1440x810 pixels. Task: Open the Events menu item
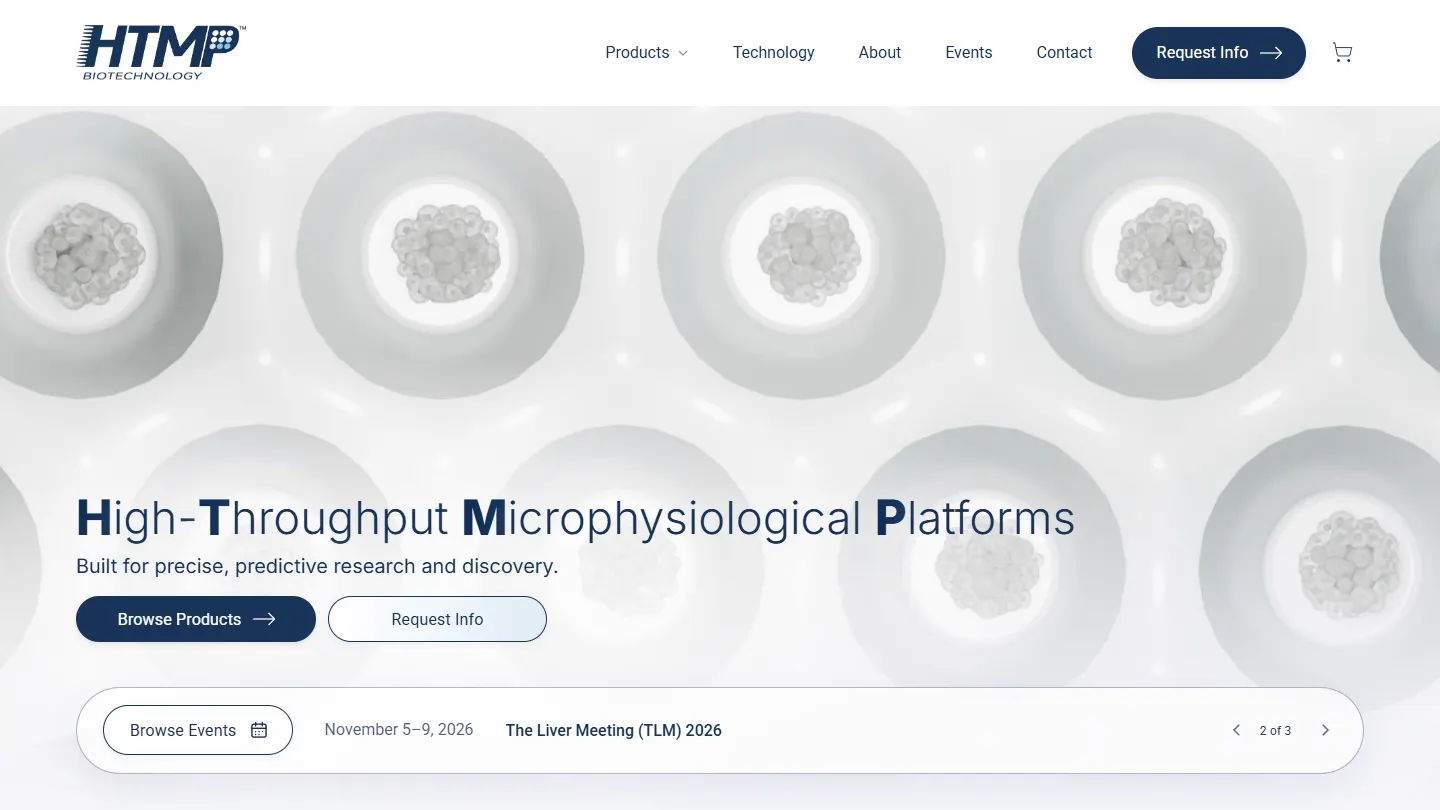coord(969,53)
